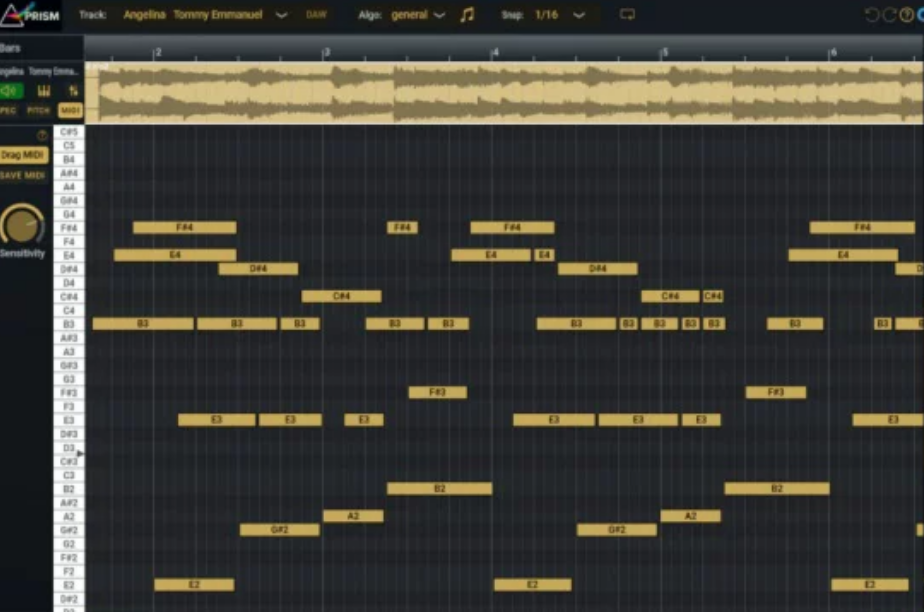924x612 pixels.
Task: Click the small arrow beside the D3 key
Action: click(x=80, y=454)
